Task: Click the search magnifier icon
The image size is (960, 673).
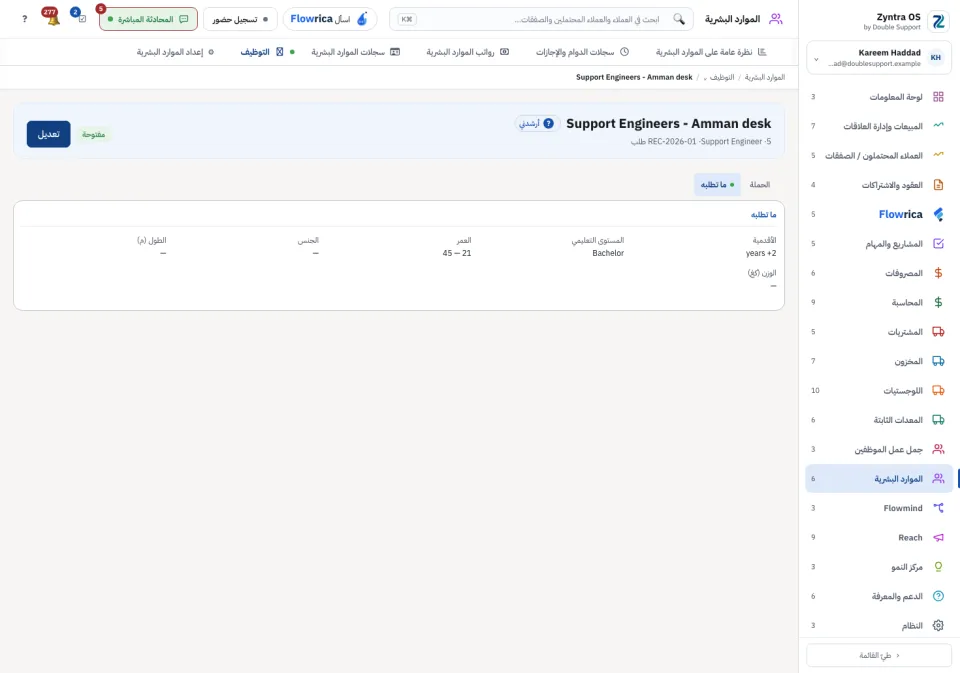Action: (x=679, y=19)
